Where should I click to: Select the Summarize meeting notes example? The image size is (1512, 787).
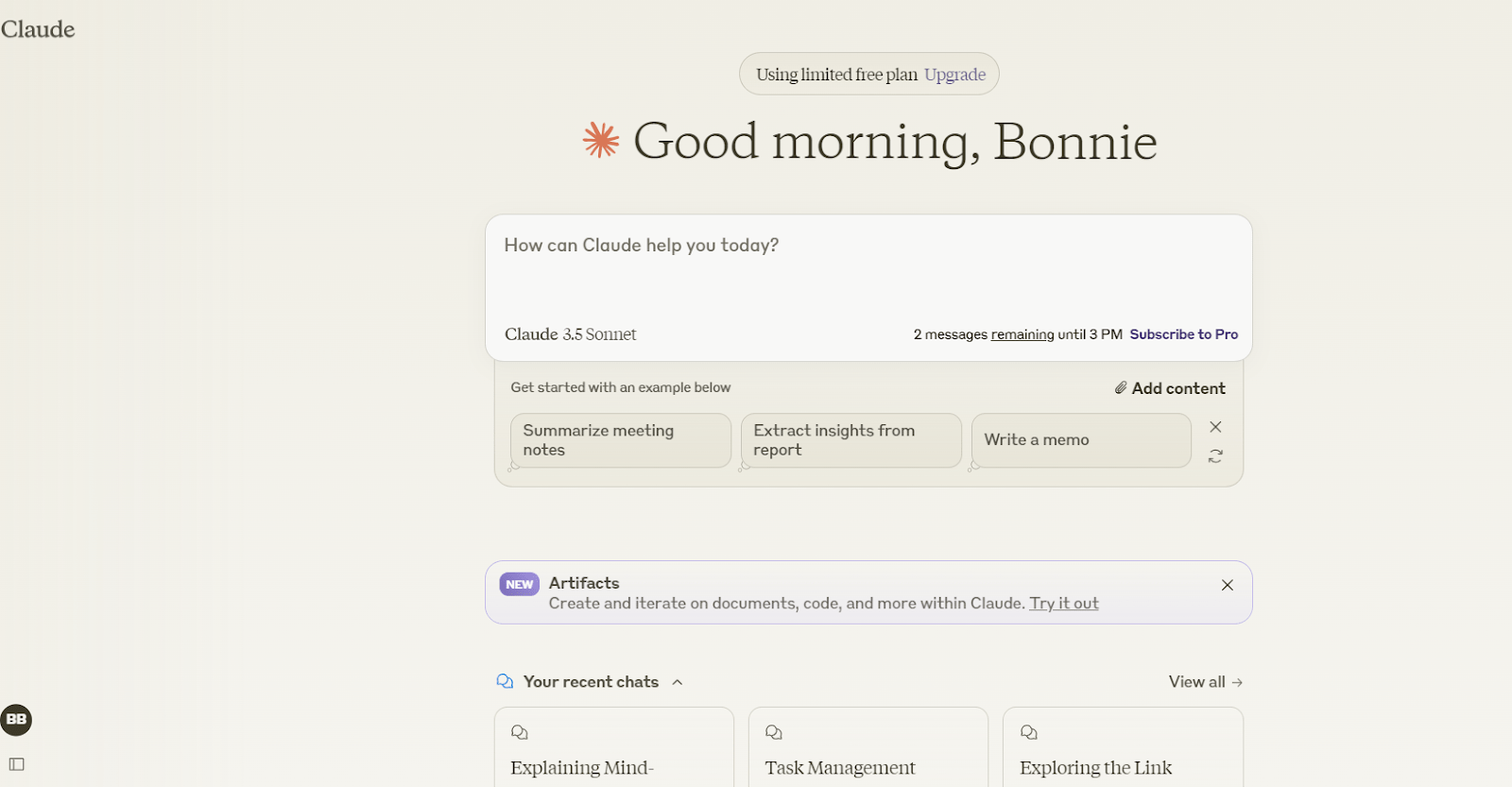click(620, 440)
